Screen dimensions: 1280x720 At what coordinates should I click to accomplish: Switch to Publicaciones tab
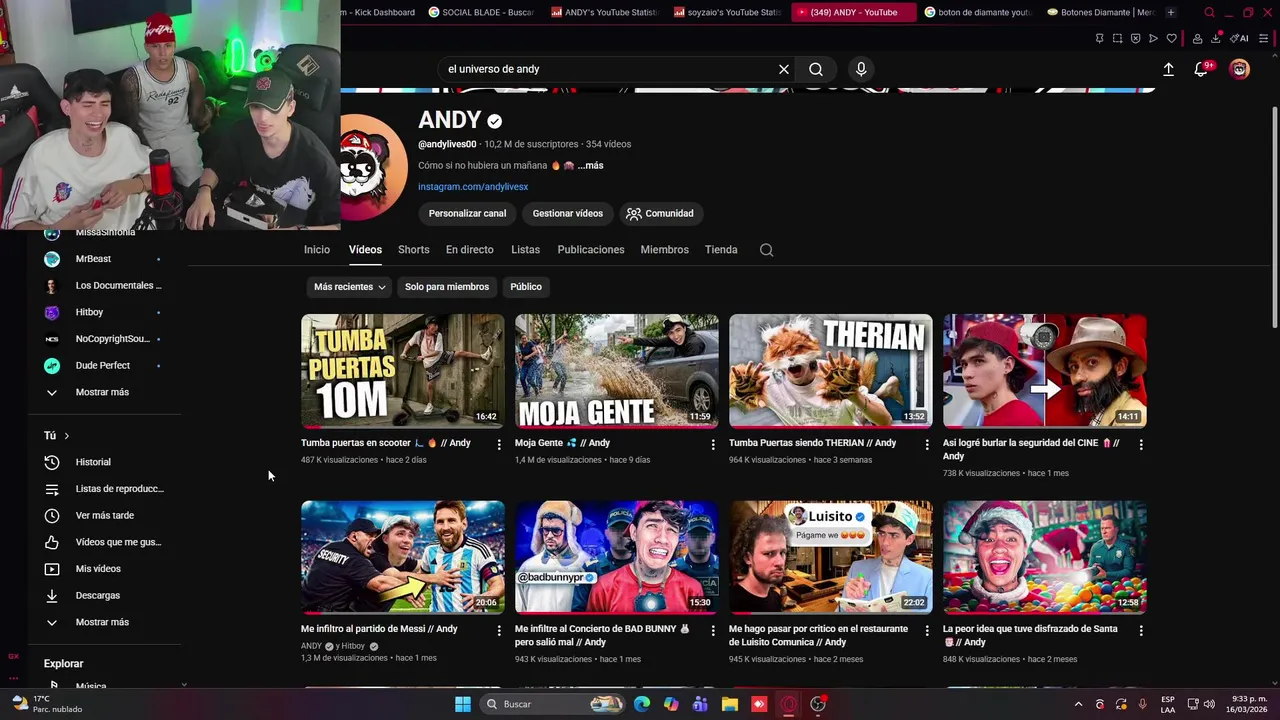[x=591, y=250]
